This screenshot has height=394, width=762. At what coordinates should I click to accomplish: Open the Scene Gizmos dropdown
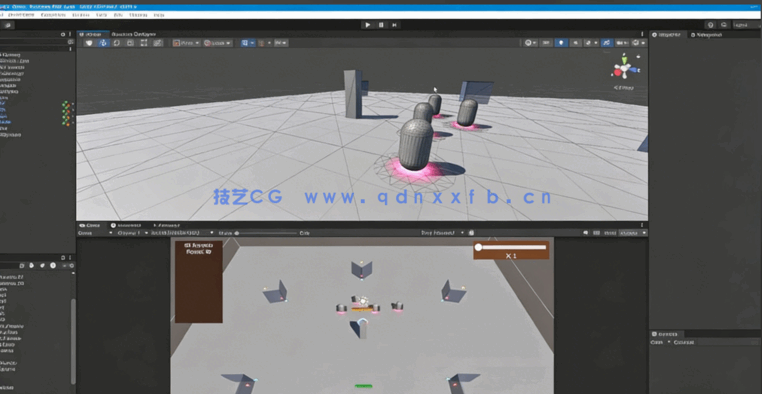639,43
